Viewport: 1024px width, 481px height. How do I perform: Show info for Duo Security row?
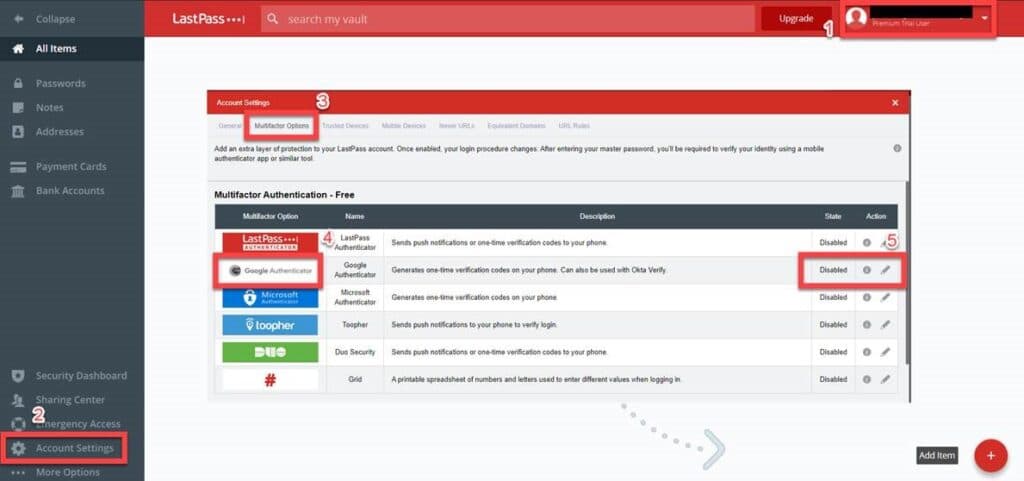[x=867, y=352]
